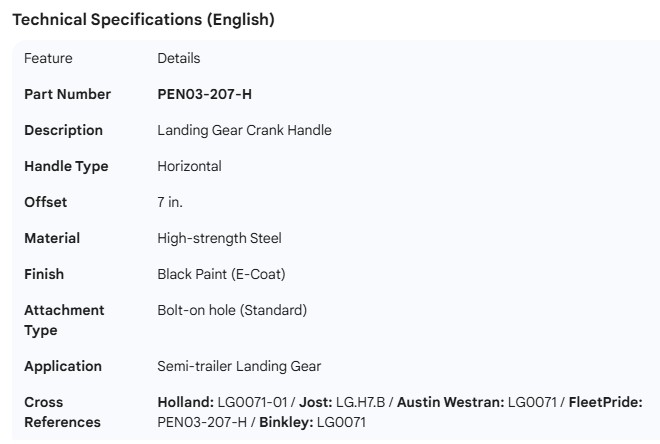
Task: Click the Feature column header
Action: pos(48,58)
